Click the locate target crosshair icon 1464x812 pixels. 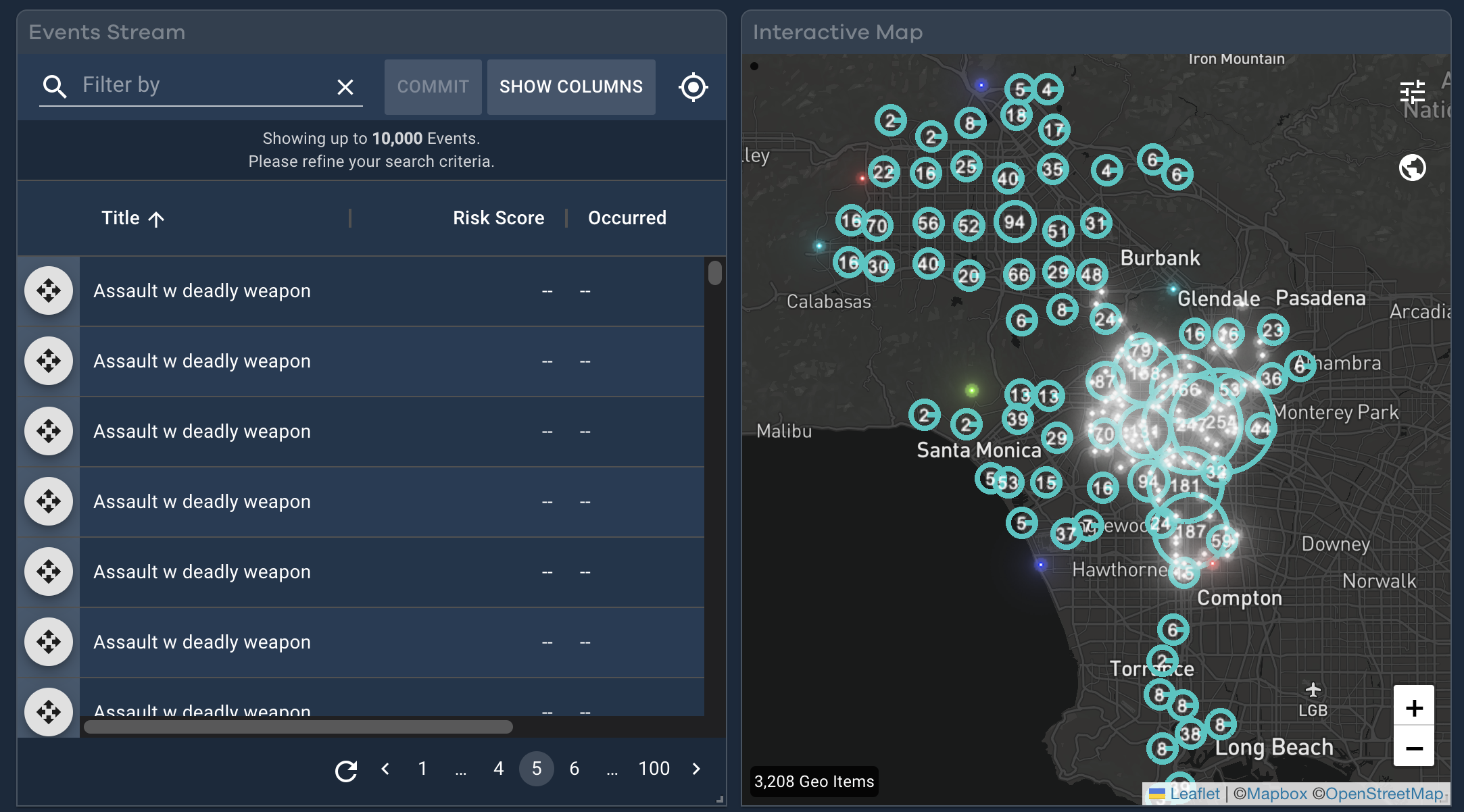click(x=693, y=86)
